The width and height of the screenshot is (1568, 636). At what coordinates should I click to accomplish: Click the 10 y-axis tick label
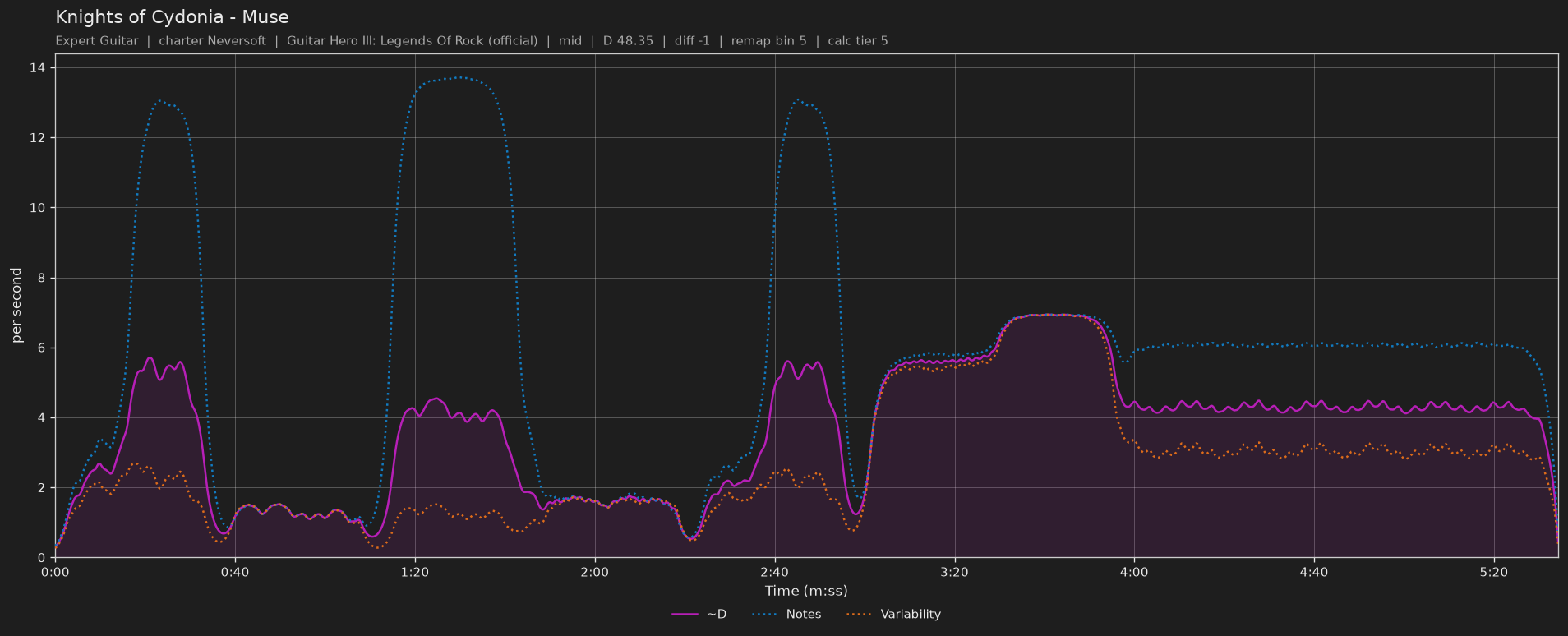(x=38, y=208)
